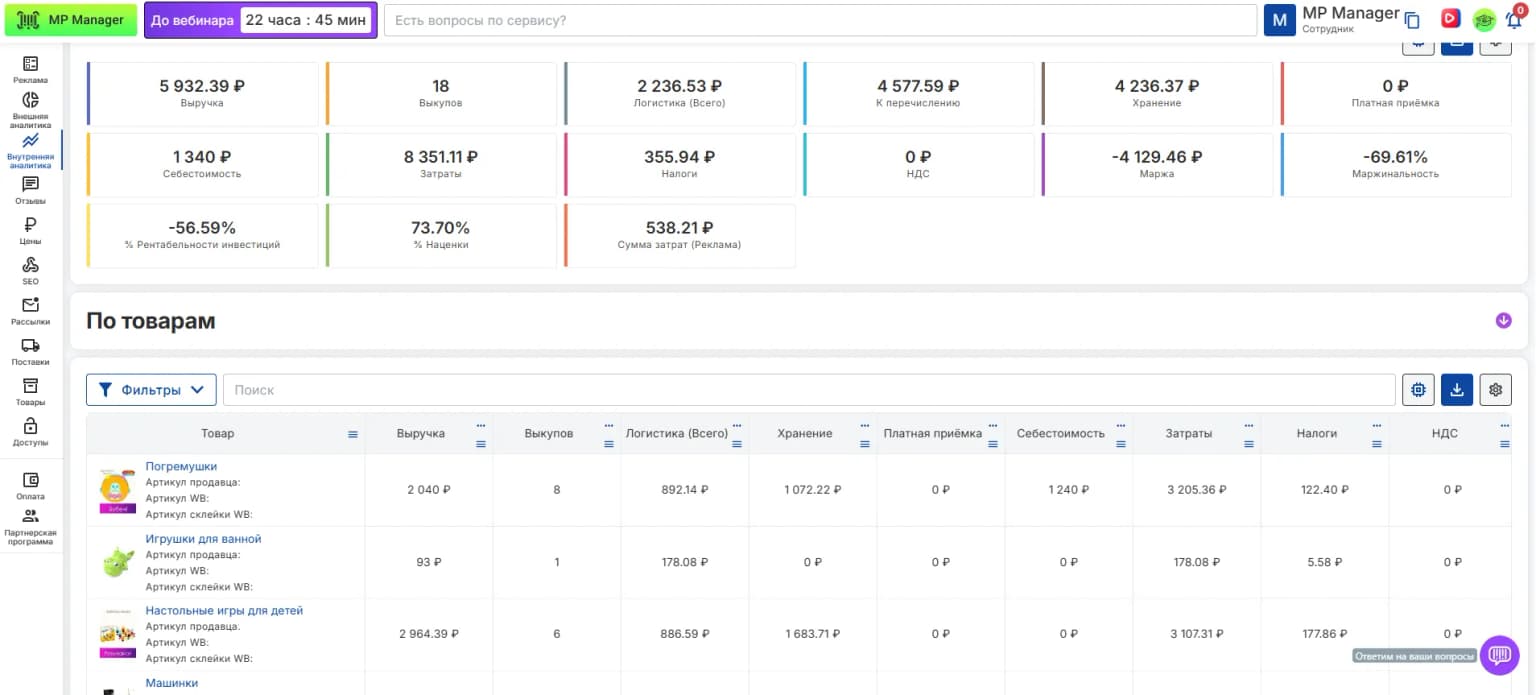The image size is (1536, 695).
Task: Click the Выручка 5 932.39 ₽ card
Action: coord(202,94)
